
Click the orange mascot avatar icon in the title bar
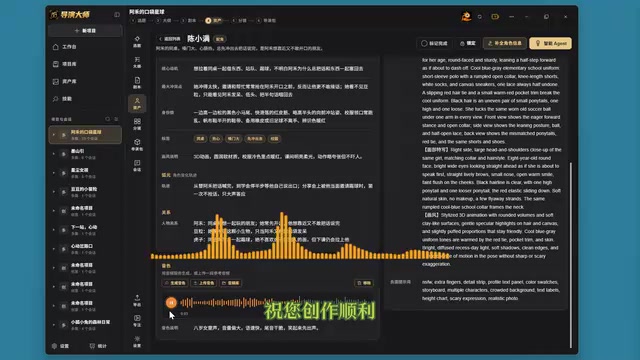pyautogui.click(x=466, y=17)
